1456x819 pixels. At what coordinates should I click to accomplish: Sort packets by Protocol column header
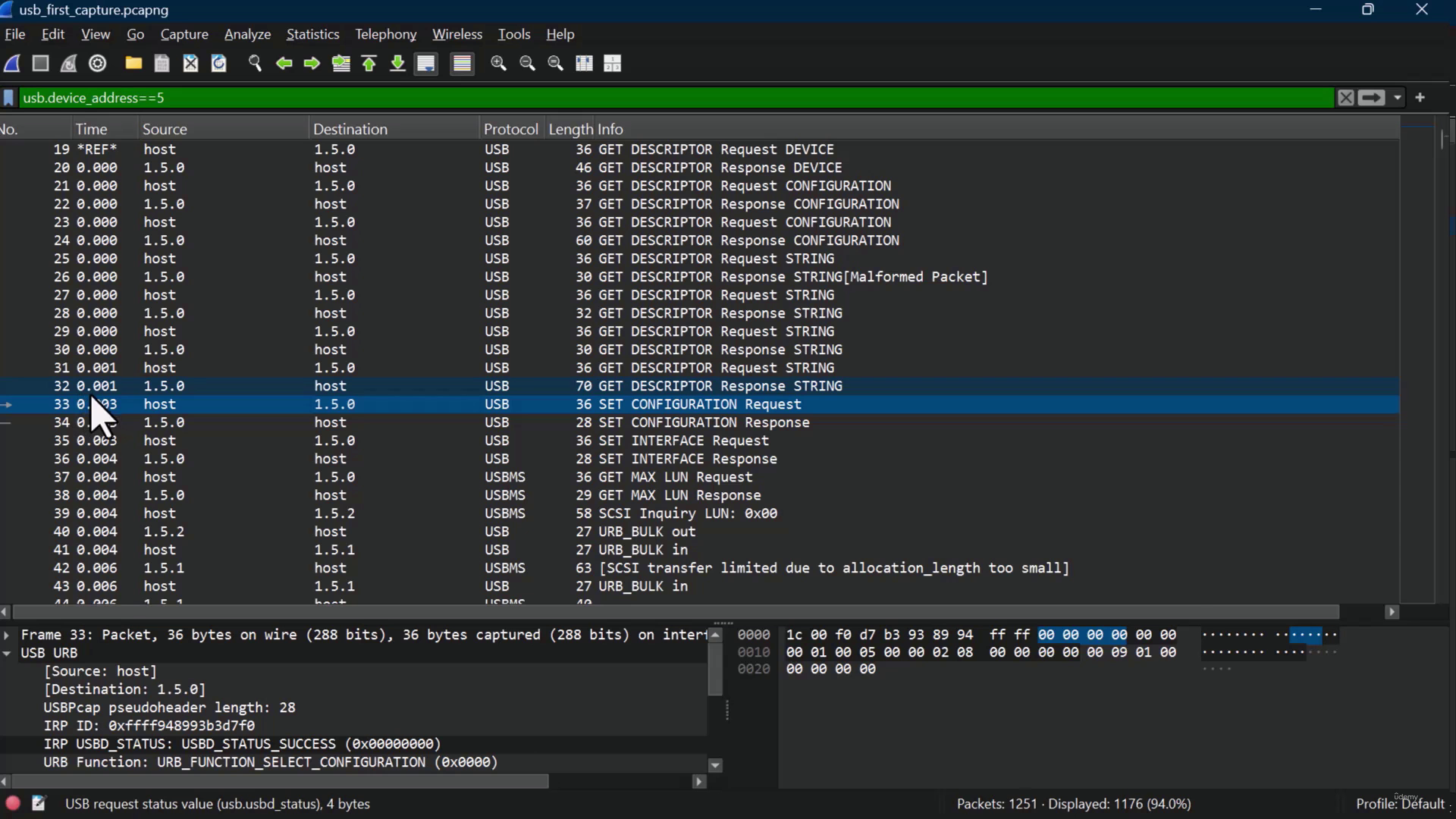point(510,129)
